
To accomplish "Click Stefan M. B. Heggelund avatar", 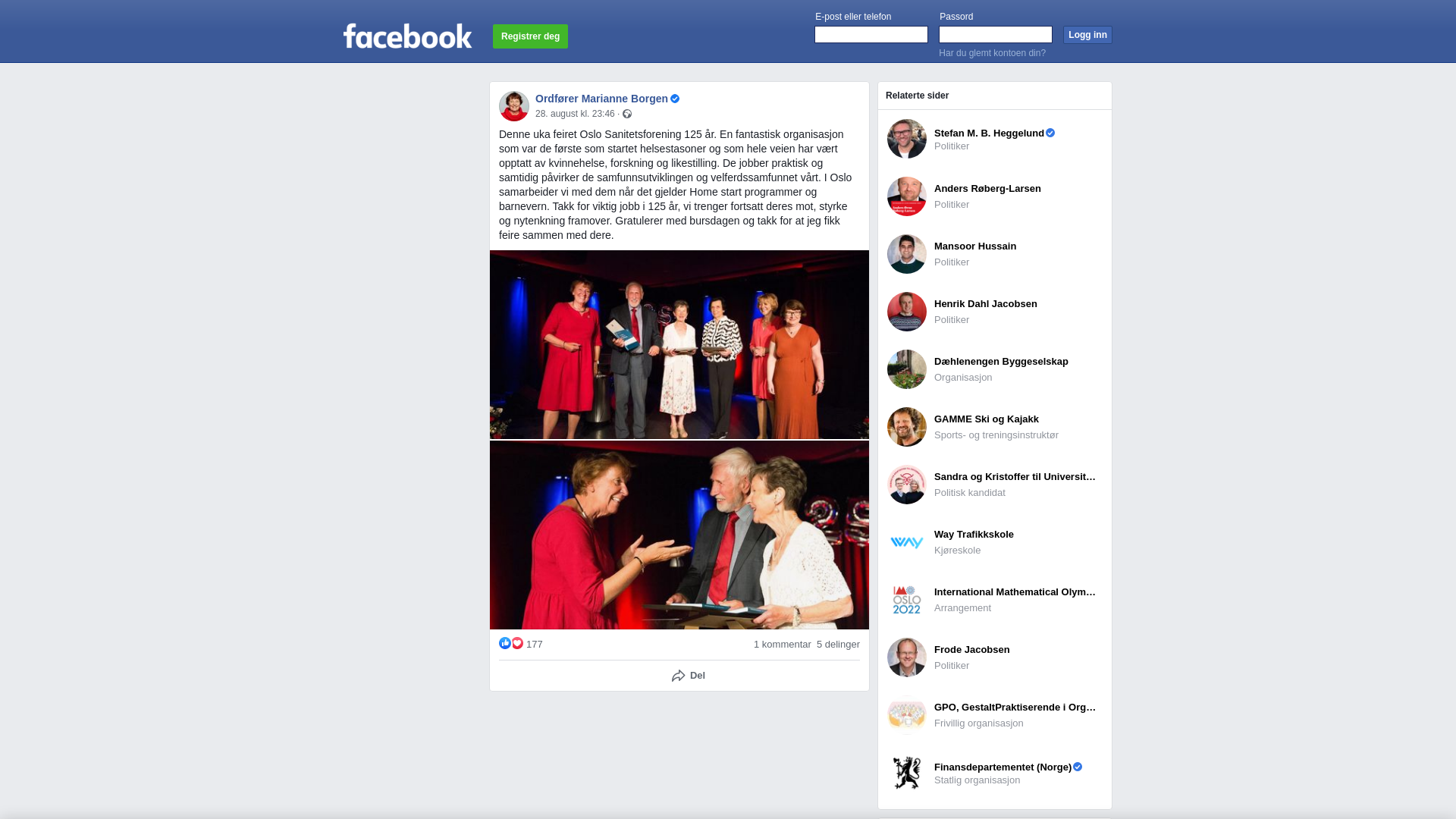I will [907, 139].
